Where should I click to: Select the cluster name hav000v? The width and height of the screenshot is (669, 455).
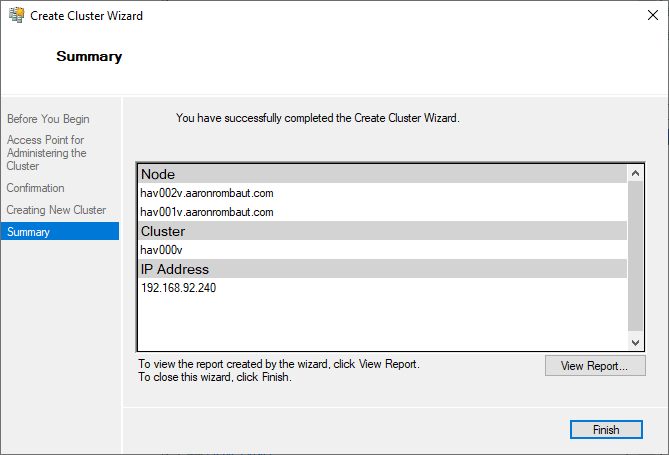[162, 250]
